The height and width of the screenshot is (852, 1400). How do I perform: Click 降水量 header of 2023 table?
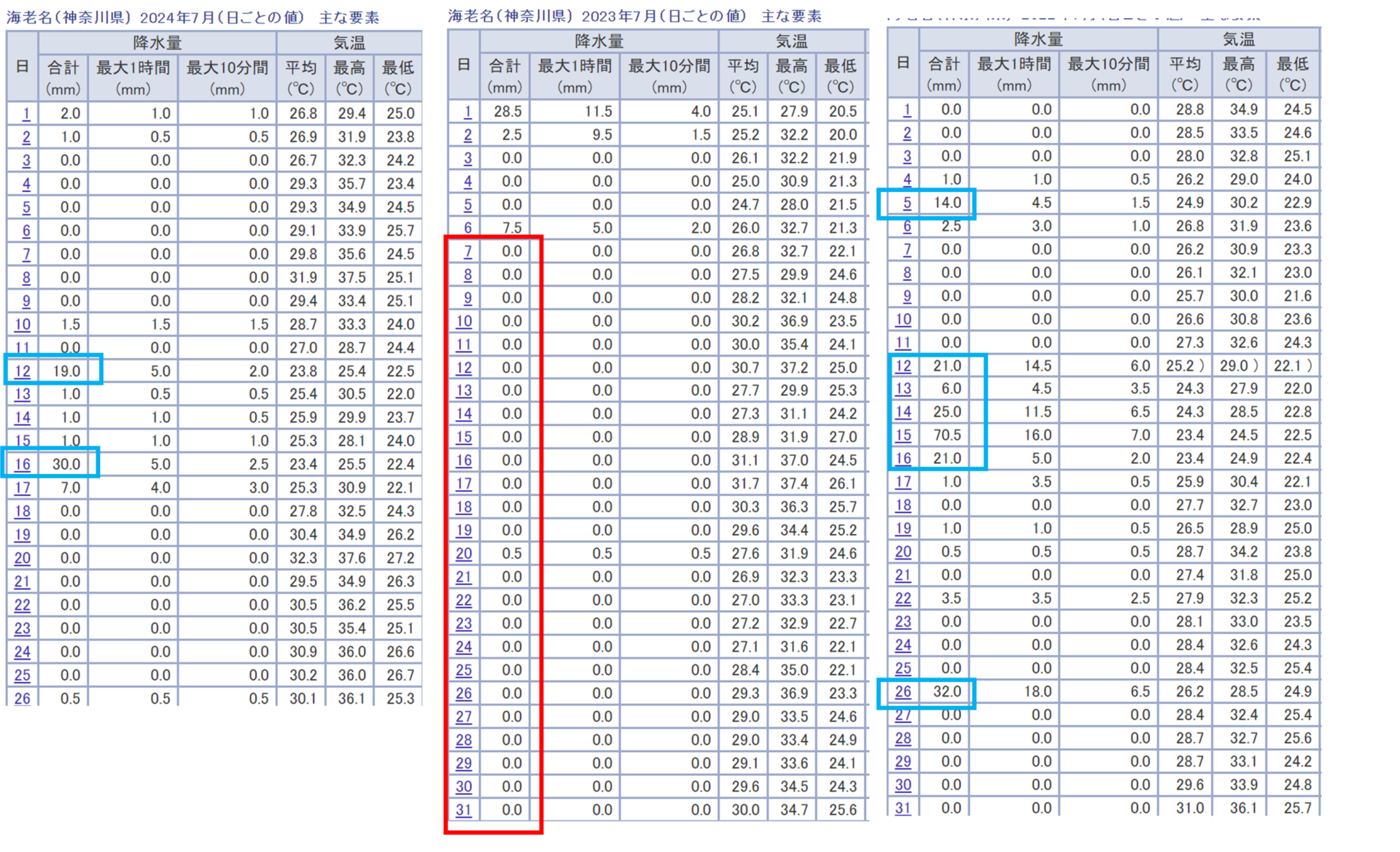click(599, 42)
